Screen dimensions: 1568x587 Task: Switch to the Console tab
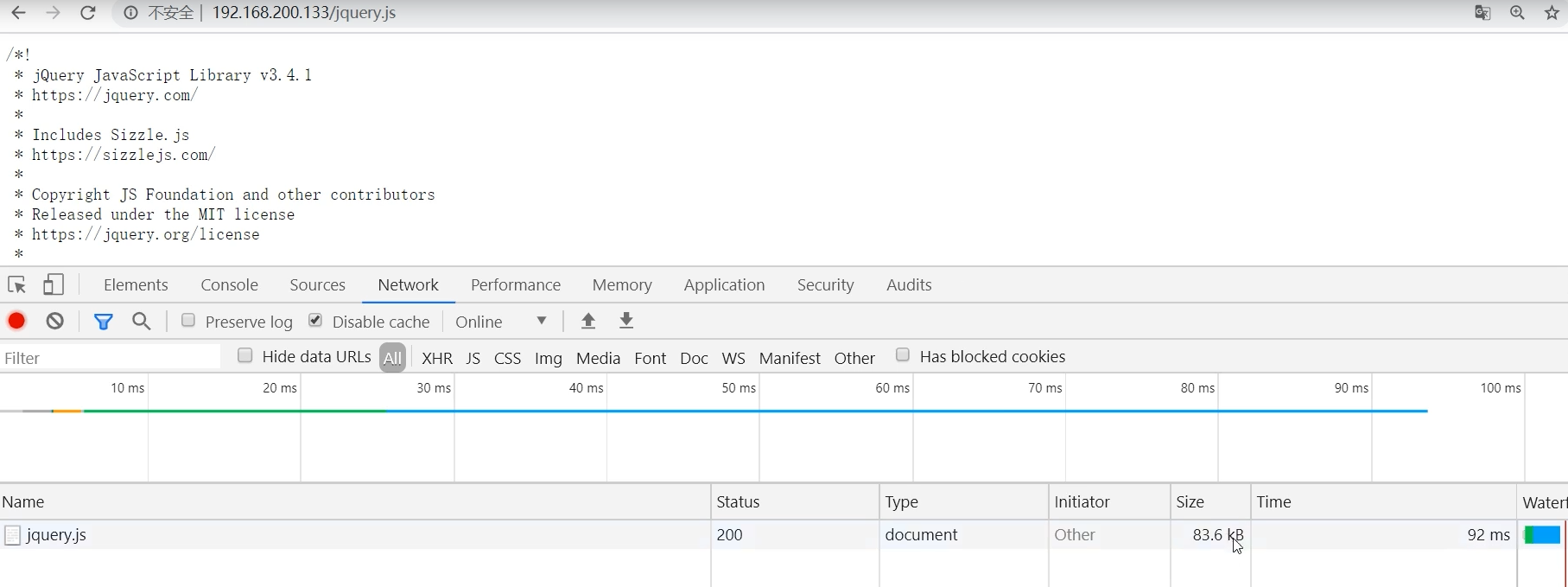[229, 285]
